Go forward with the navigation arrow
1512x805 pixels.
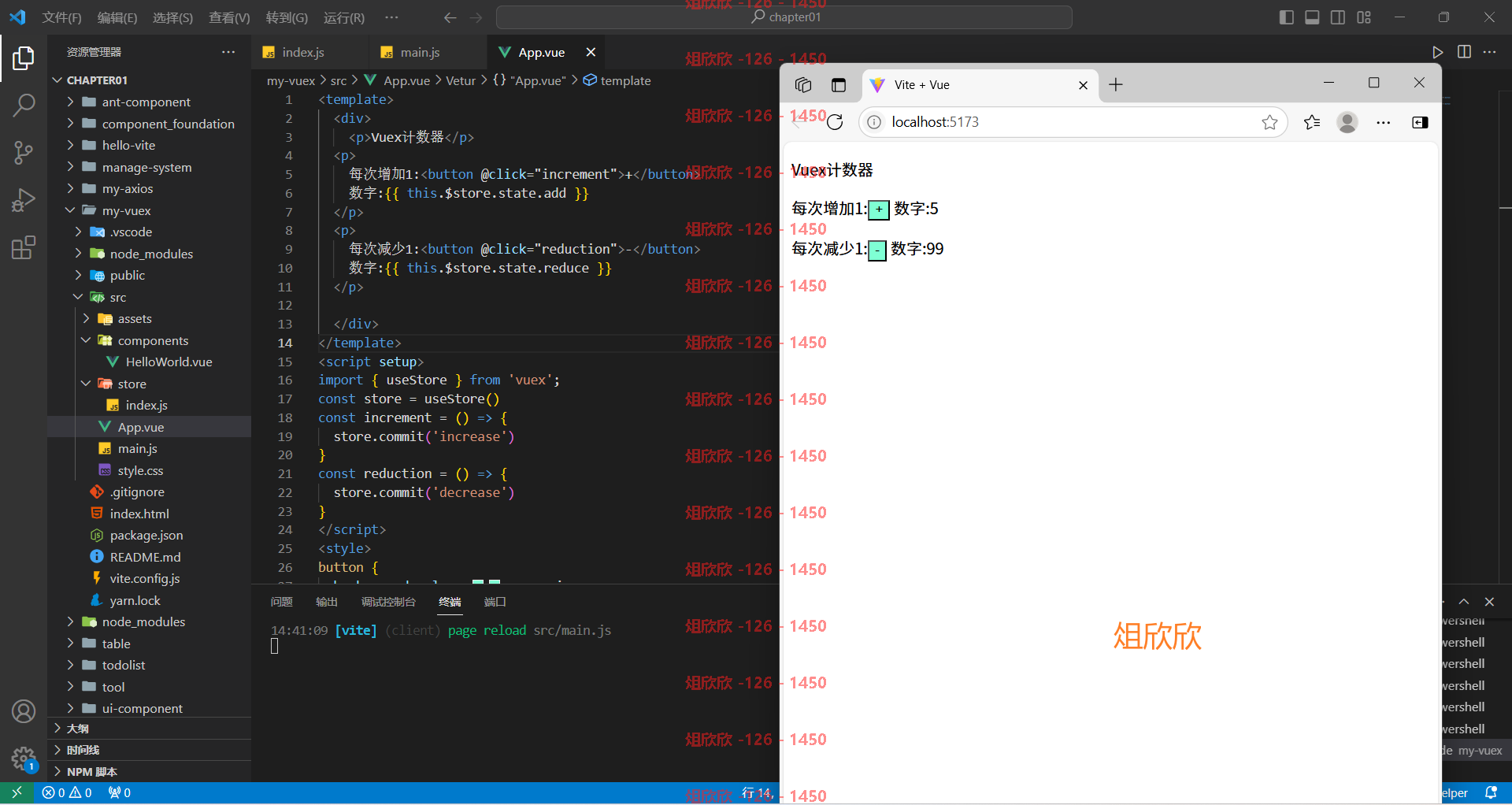click(x=476, y=17)
